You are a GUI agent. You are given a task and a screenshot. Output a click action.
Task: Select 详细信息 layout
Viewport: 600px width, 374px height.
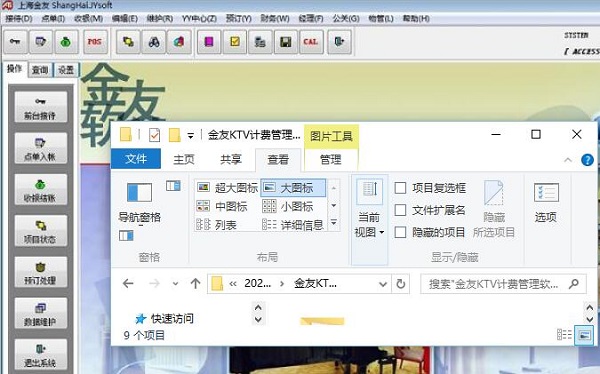[293, 225]
